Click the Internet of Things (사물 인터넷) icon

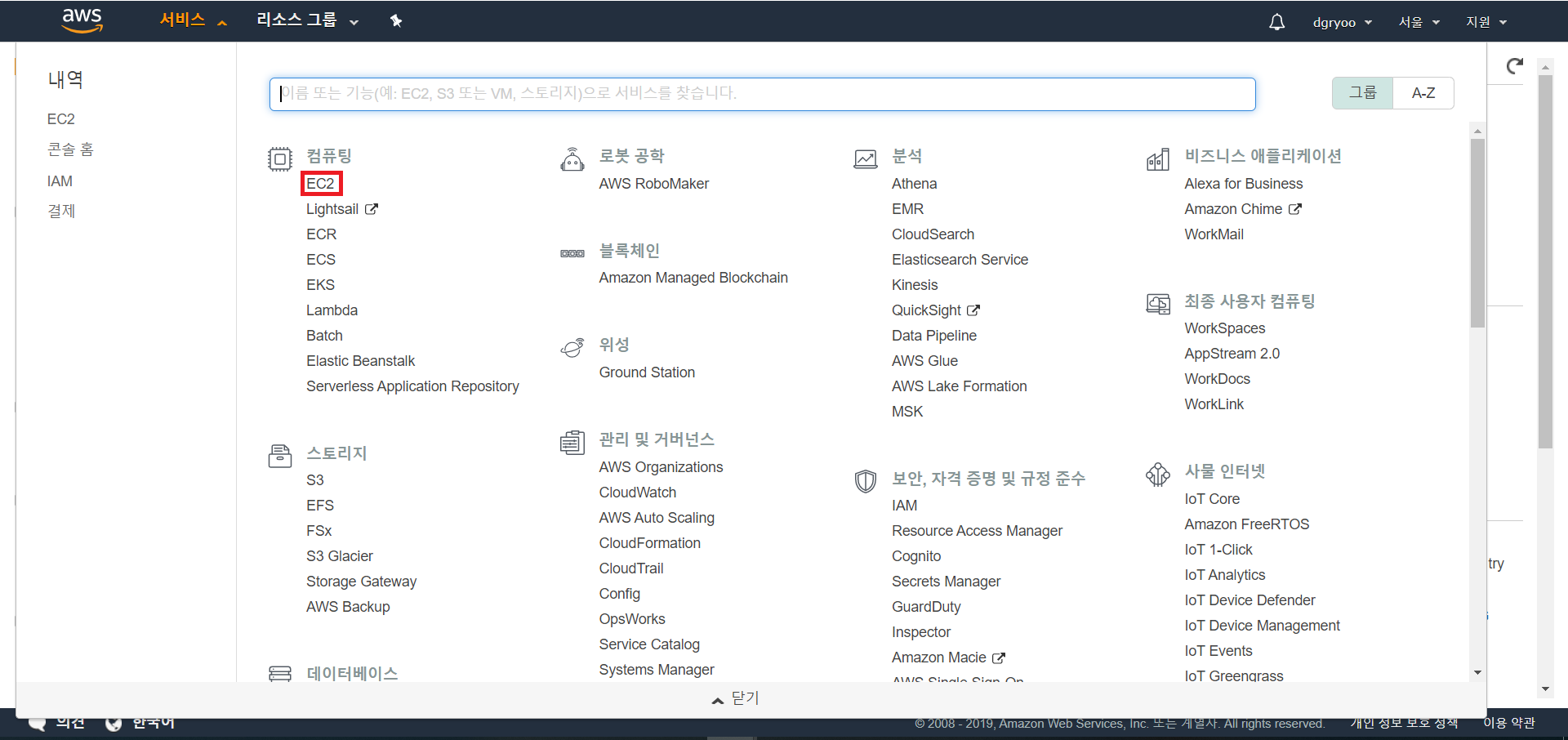point(1158,475)
